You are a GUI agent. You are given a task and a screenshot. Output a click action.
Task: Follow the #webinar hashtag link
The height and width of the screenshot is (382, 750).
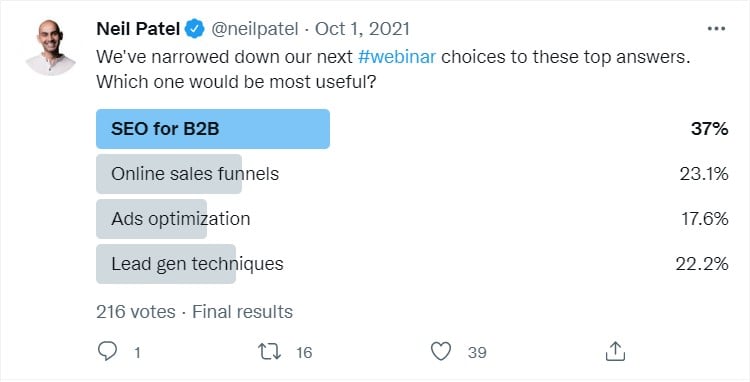coord(397,57)
